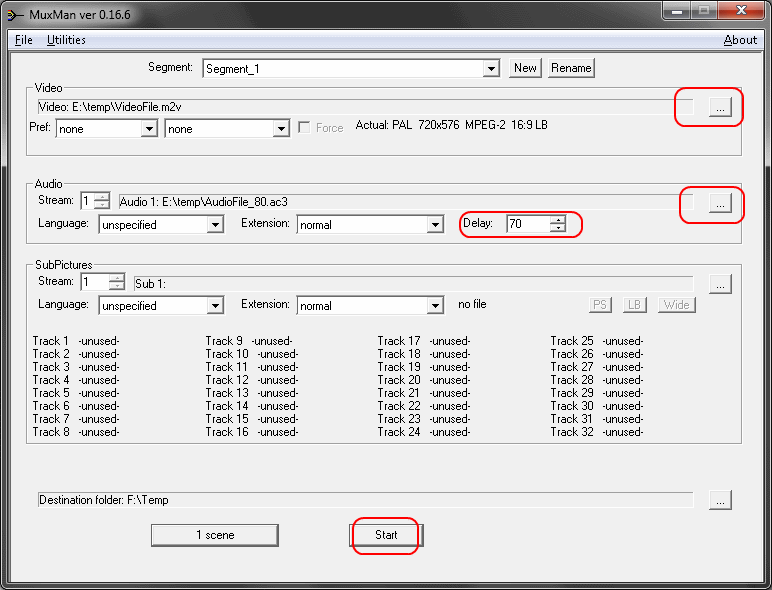The height and width of the screenshot is (590, 772).
Task: Browse for a subpicture file
Action: coord(720,284)
